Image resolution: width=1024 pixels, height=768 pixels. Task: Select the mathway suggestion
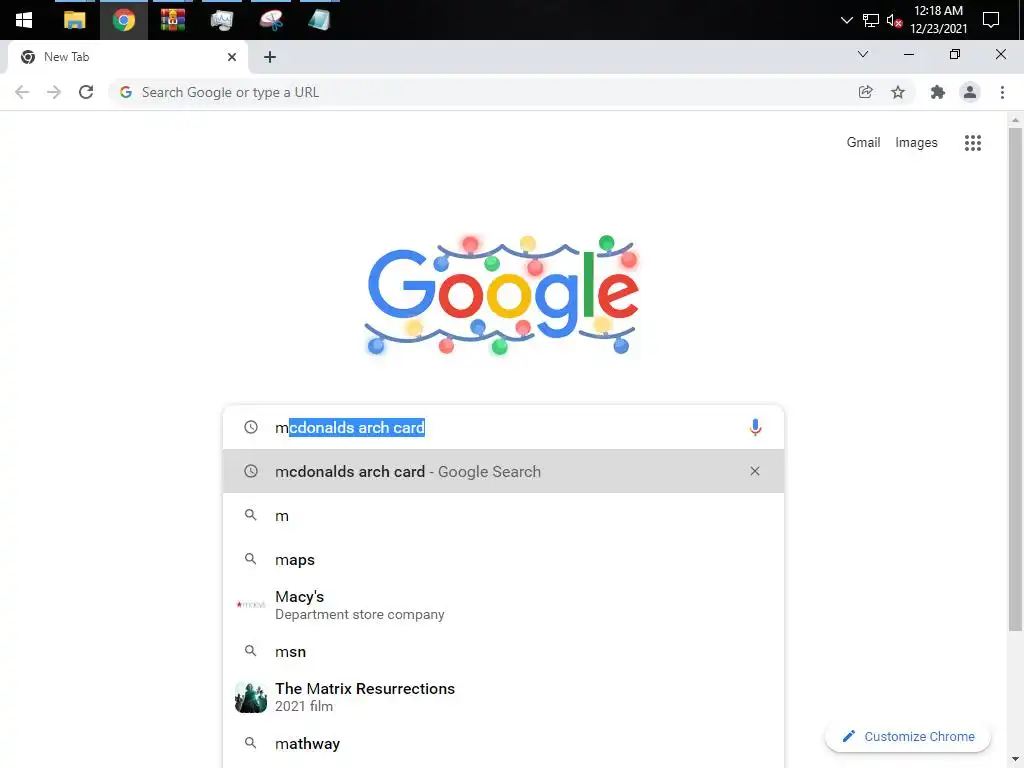click(x=503, y=744)
